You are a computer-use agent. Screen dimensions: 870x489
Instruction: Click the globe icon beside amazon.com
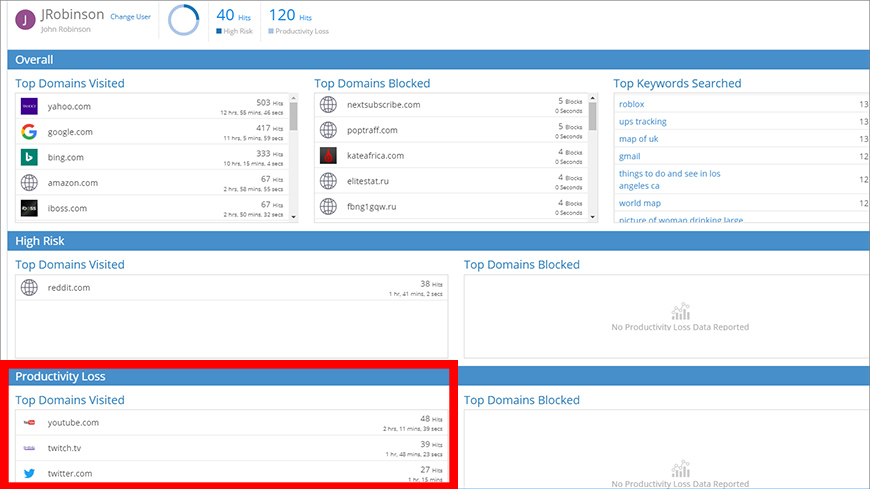pos(29,183)
